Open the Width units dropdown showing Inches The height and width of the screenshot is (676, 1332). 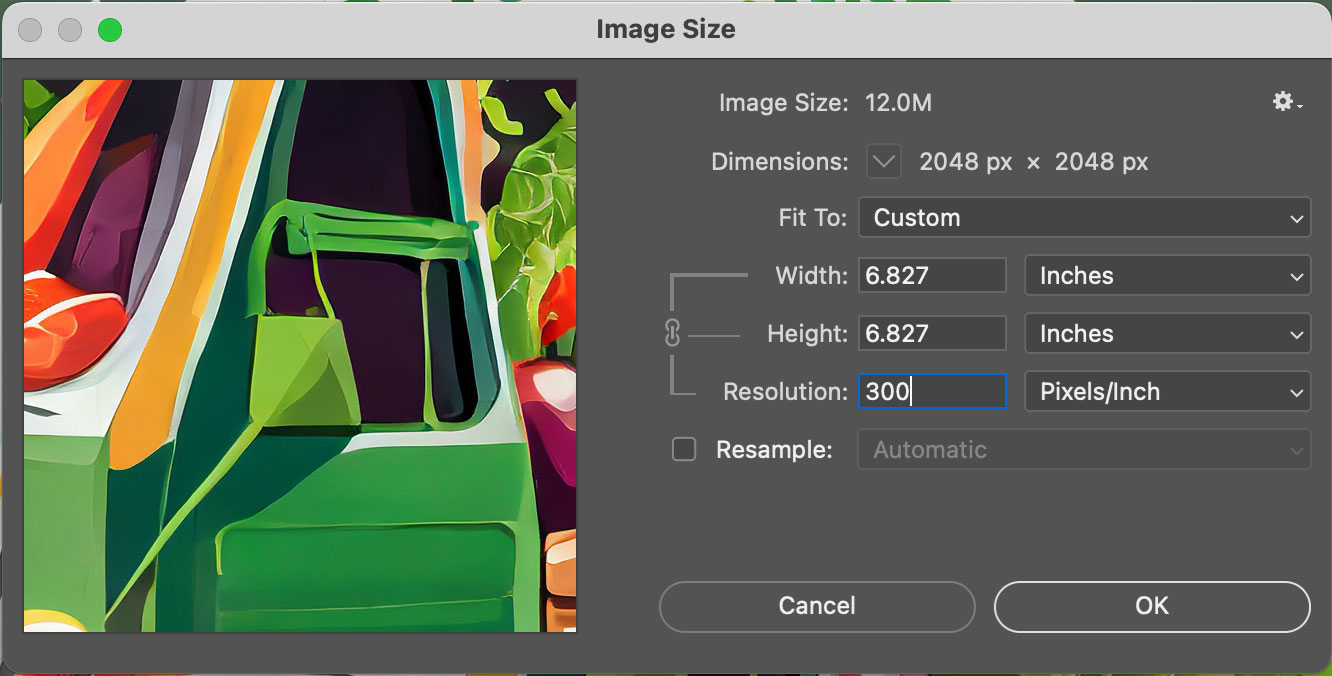click(x=1167, y=275)
